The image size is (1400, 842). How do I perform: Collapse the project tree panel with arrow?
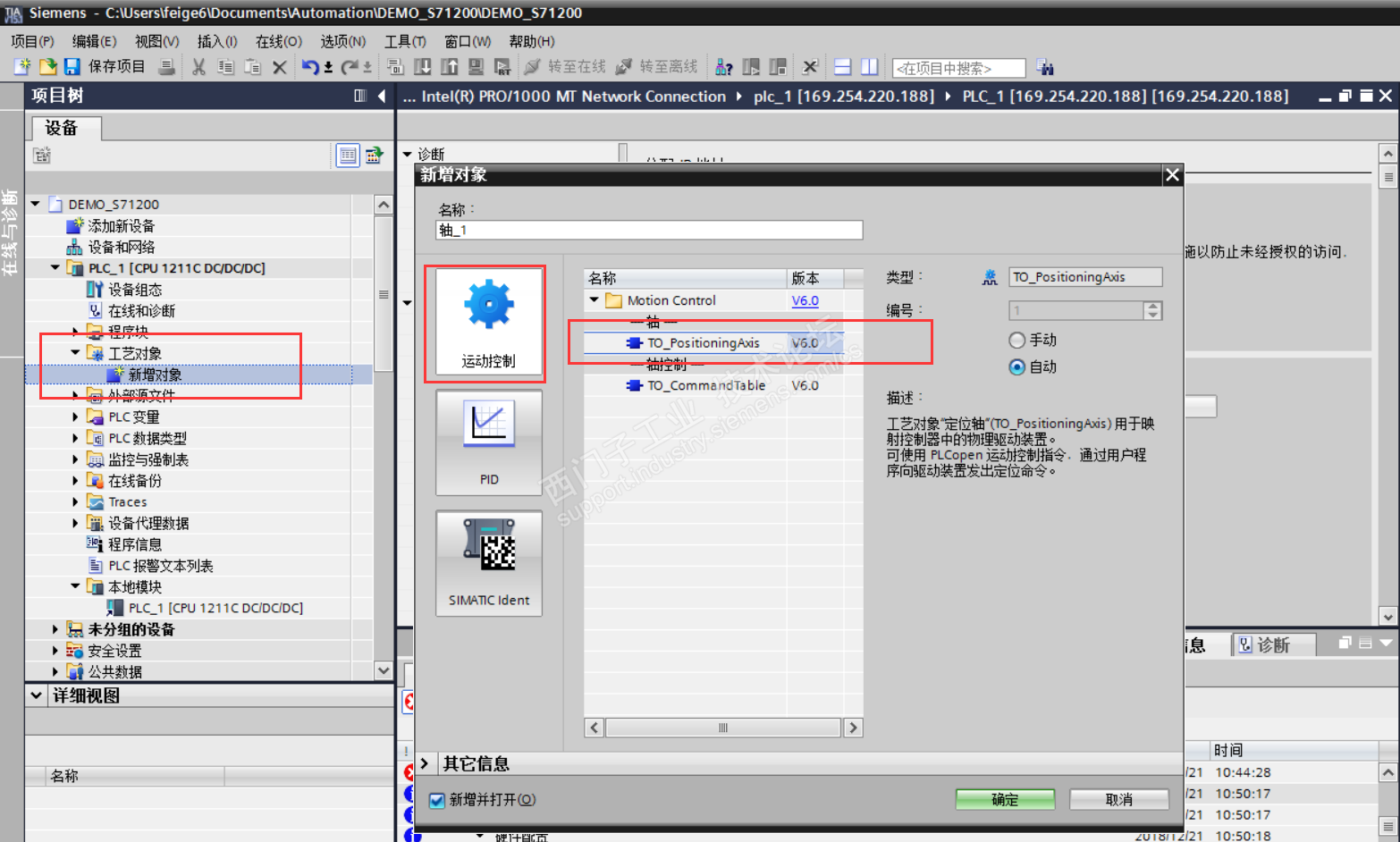(382, 96)
